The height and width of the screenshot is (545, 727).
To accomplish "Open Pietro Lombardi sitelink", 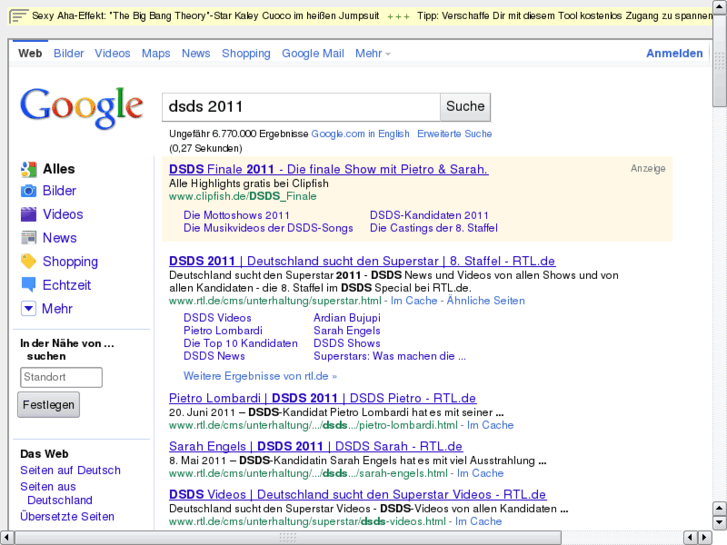I will point(223,331).
